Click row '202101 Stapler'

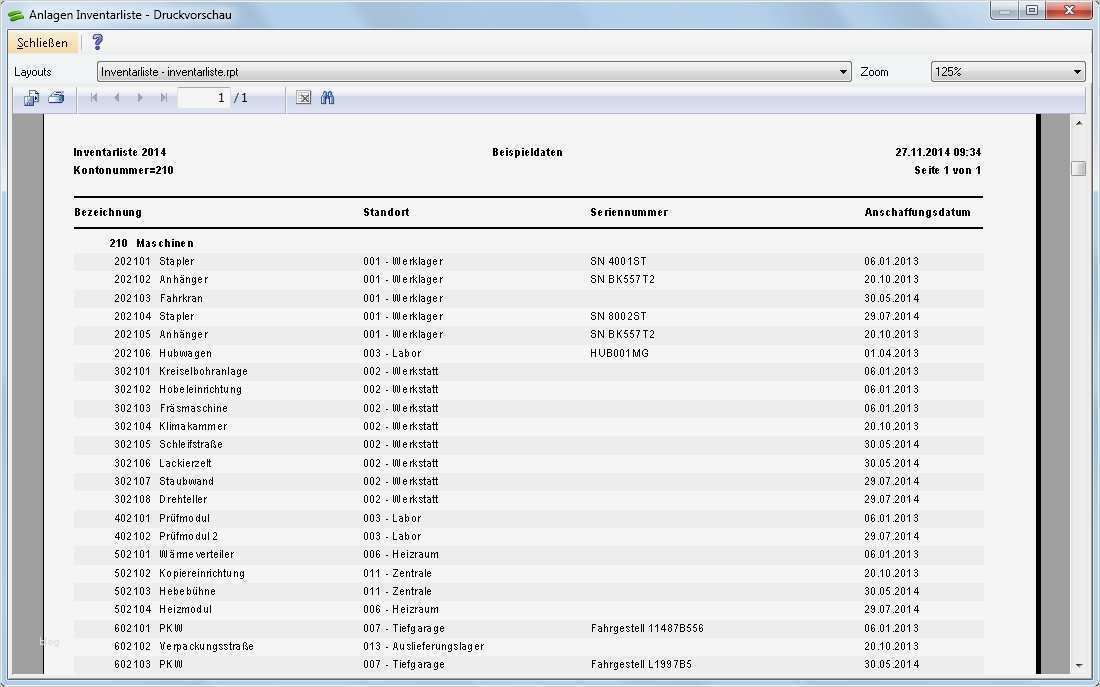[528, 261]
